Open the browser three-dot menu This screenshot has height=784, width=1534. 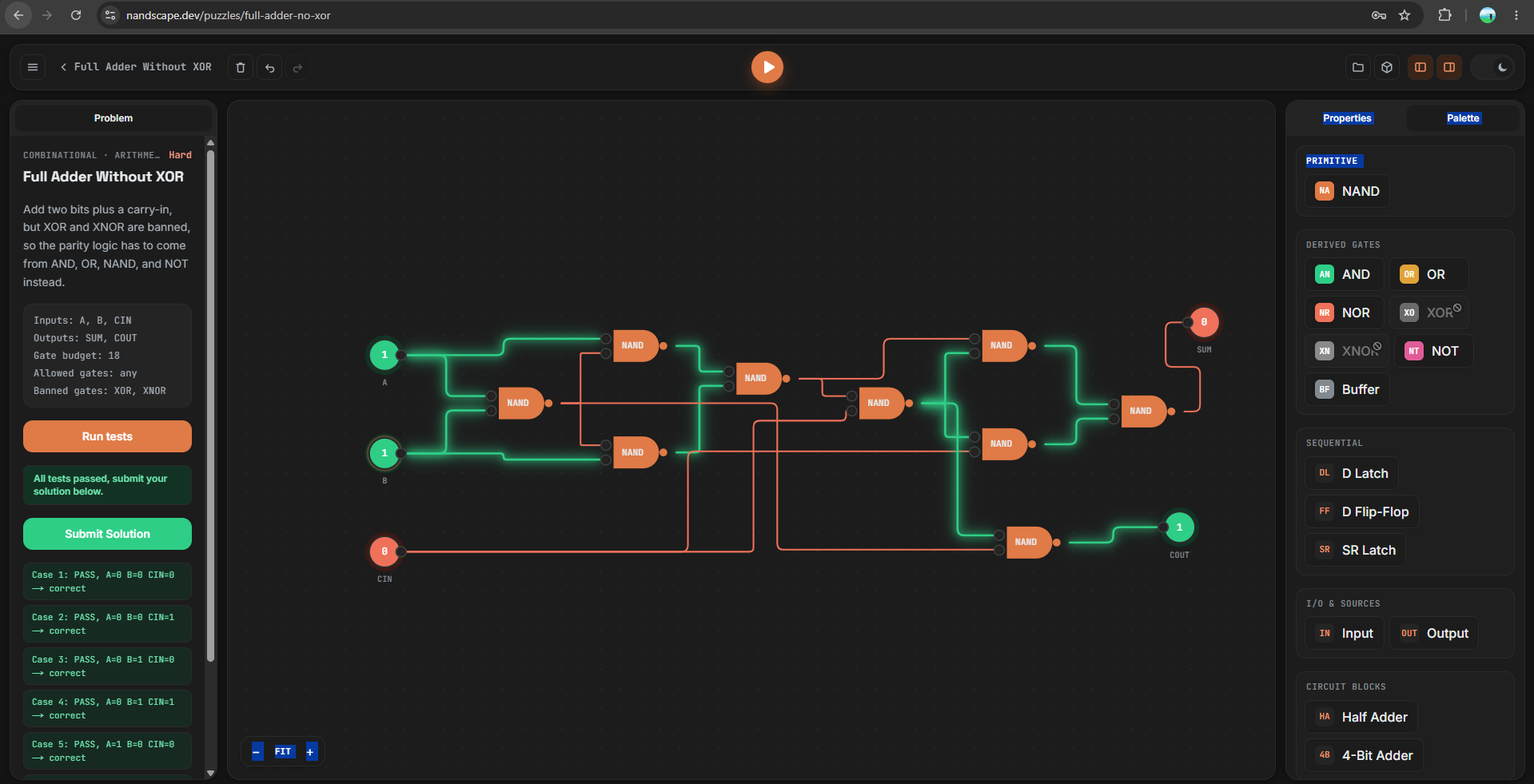coord(1516,15)
